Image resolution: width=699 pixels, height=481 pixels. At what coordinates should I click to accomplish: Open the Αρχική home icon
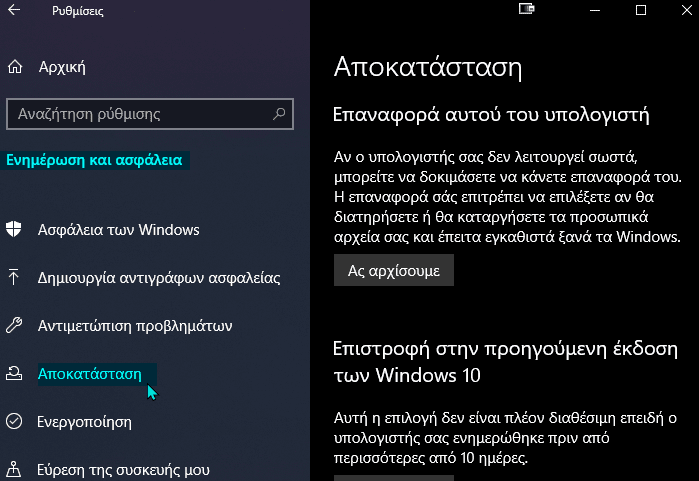[15, 67]
